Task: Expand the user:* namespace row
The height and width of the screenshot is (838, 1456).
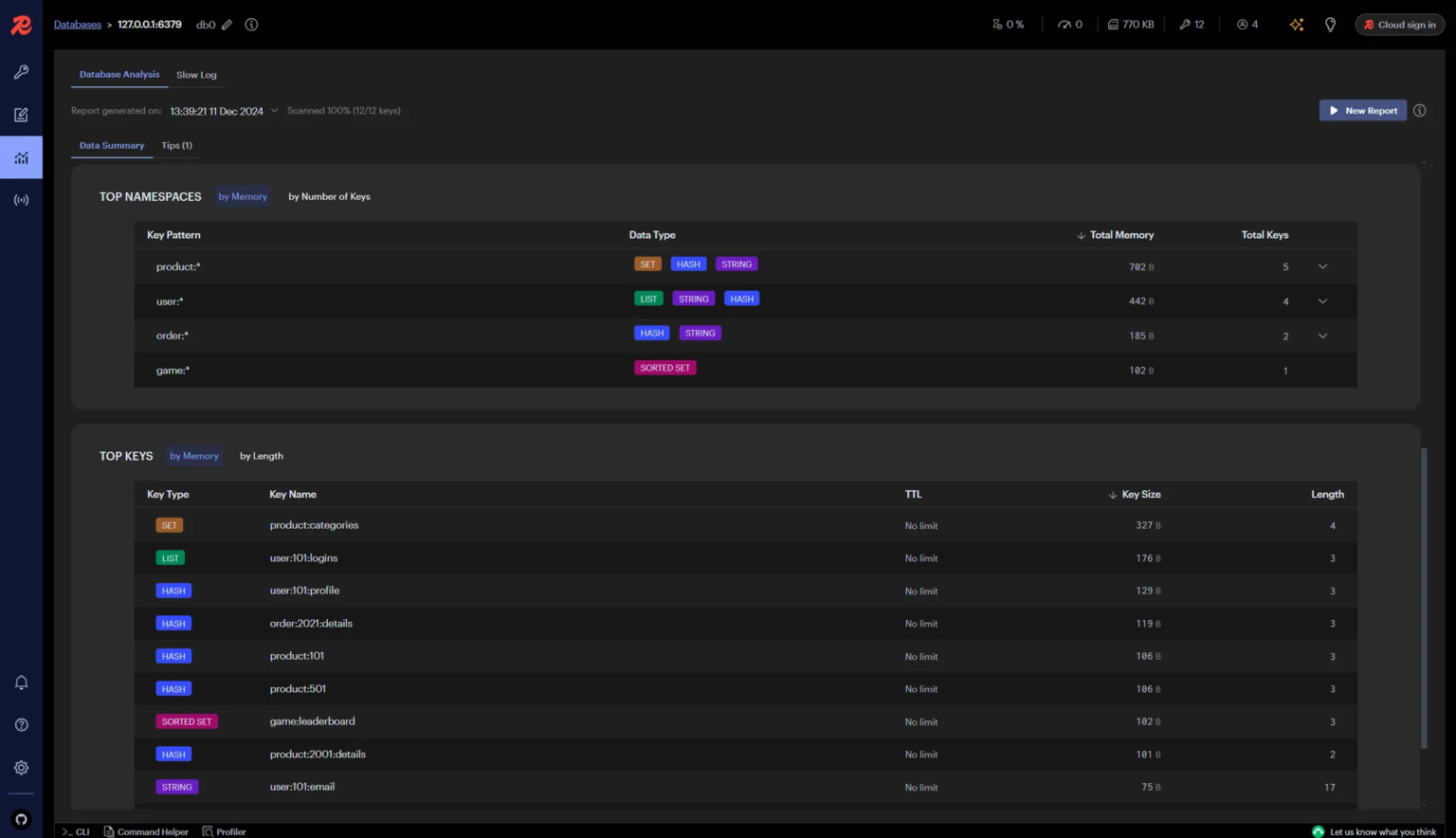Action: point(1322,301)
